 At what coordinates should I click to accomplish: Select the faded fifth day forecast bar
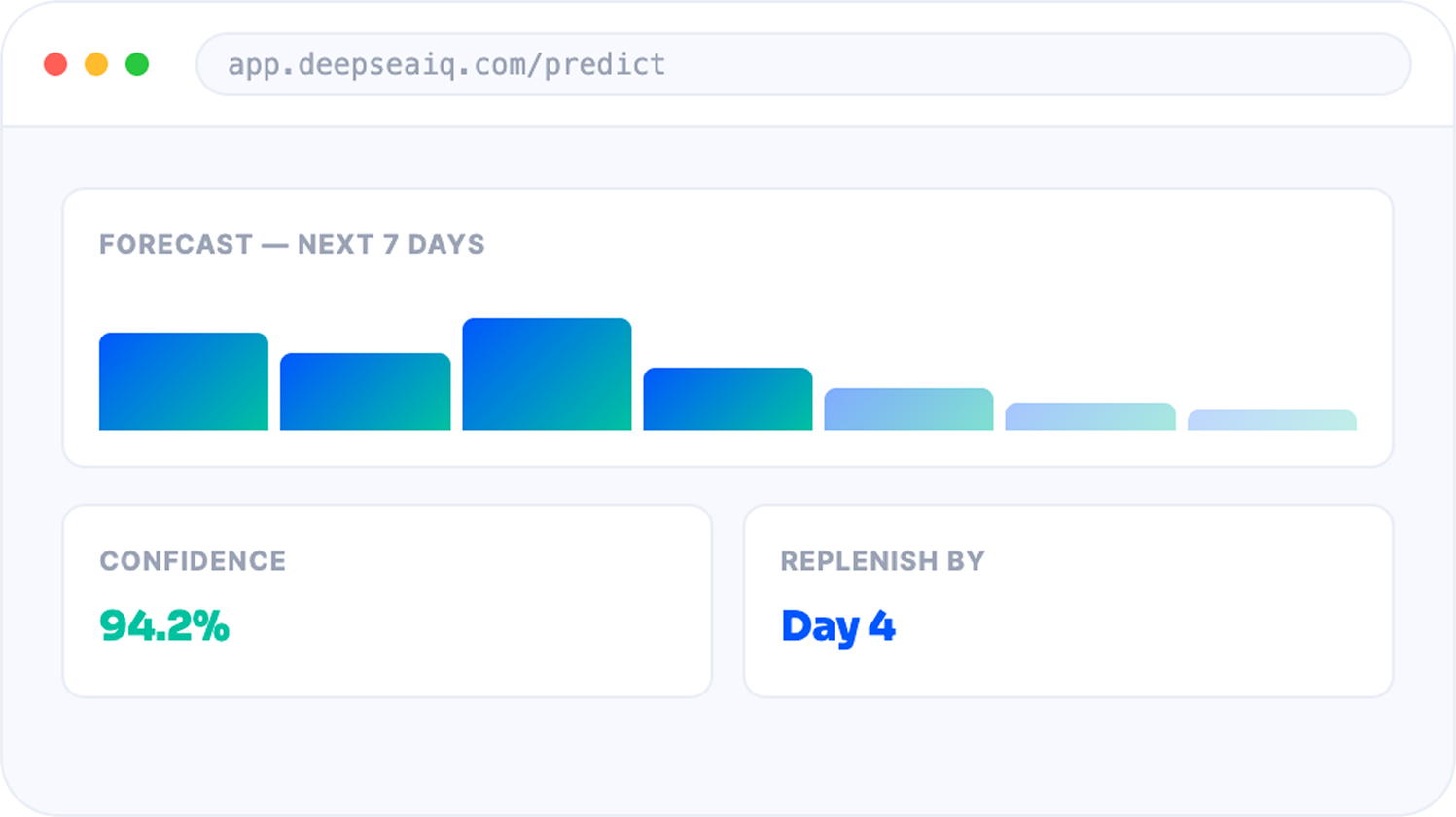(908, 408)
